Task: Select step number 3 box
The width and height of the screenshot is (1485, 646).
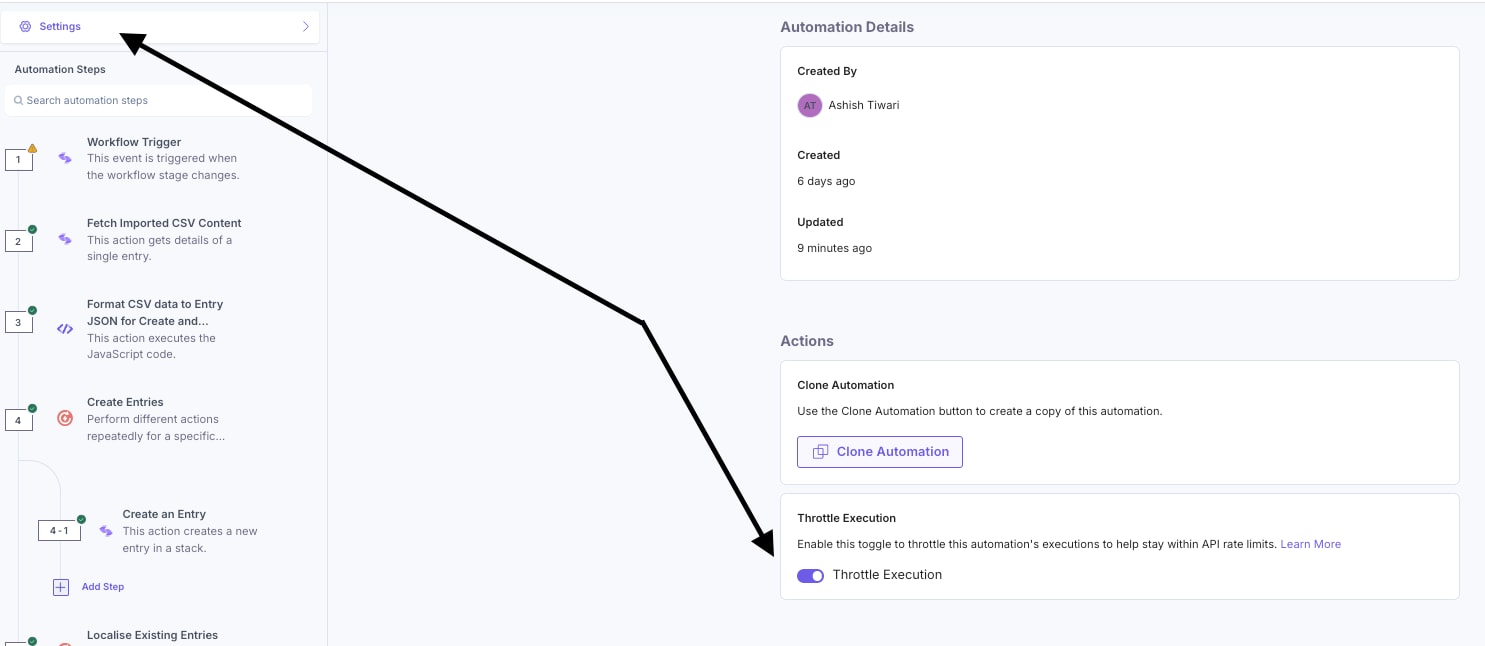Action: click(x=18, y=323)
